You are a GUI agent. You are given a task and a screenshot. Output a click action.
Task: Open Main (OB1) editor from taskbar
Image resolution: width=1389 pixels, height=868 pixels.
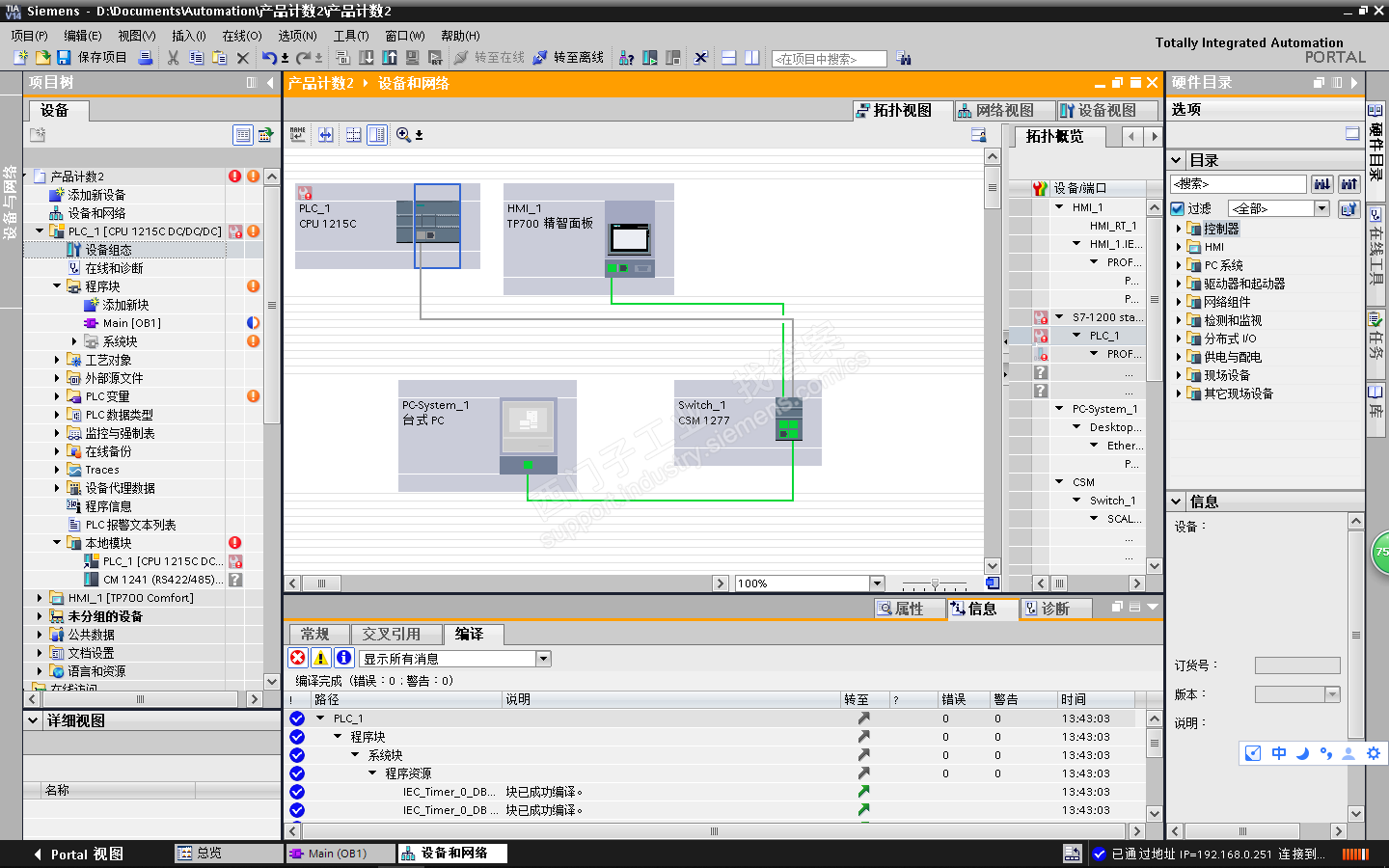pyautogui.click(x=340, y=854)
